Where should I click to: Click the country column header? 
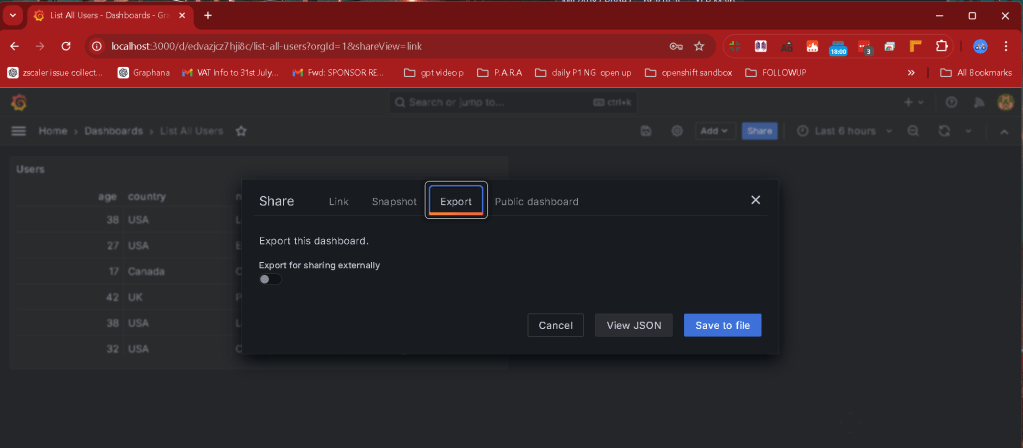[147, 196]
